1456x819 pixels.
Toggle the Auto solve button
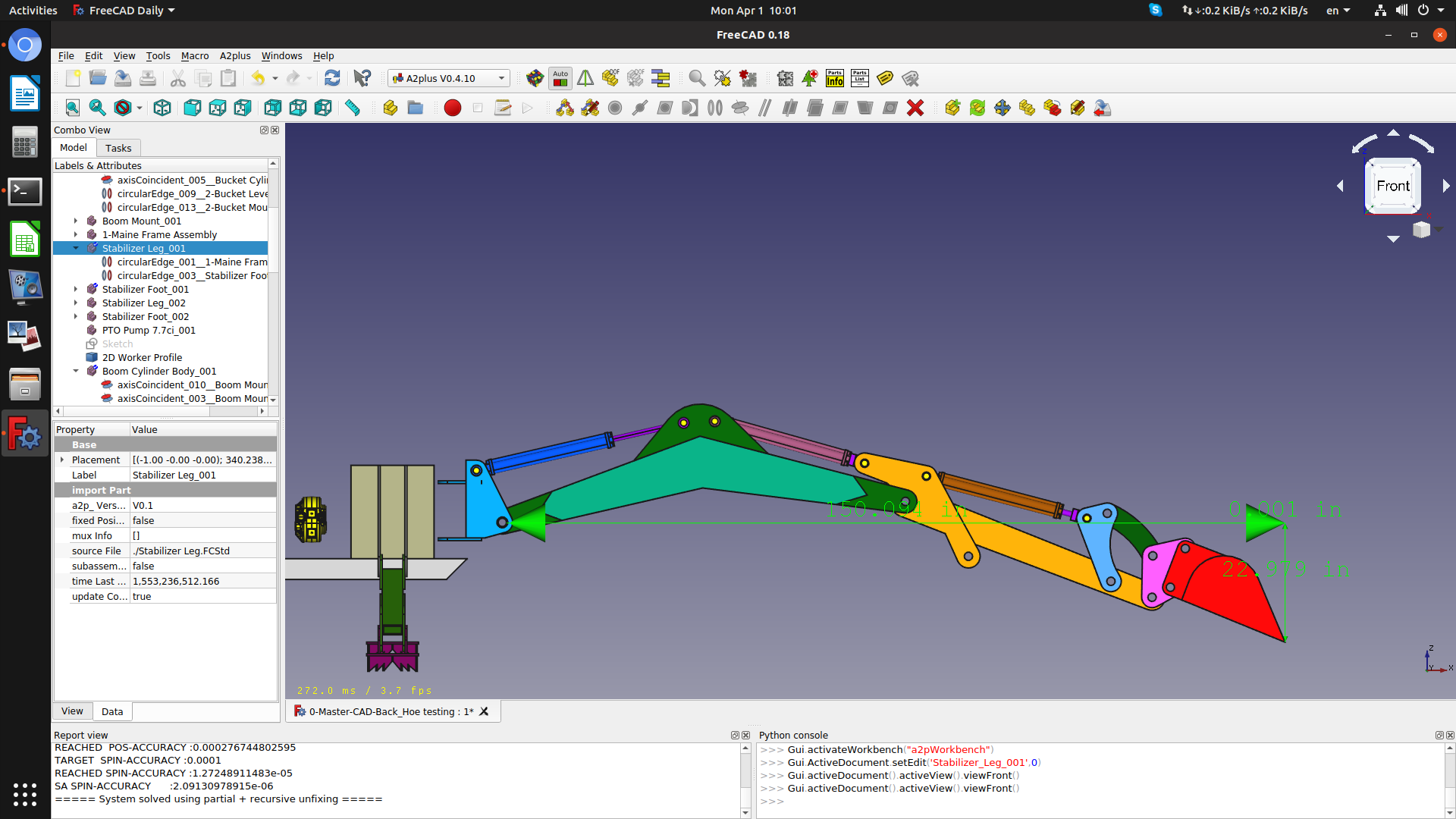tap(560, 78)
